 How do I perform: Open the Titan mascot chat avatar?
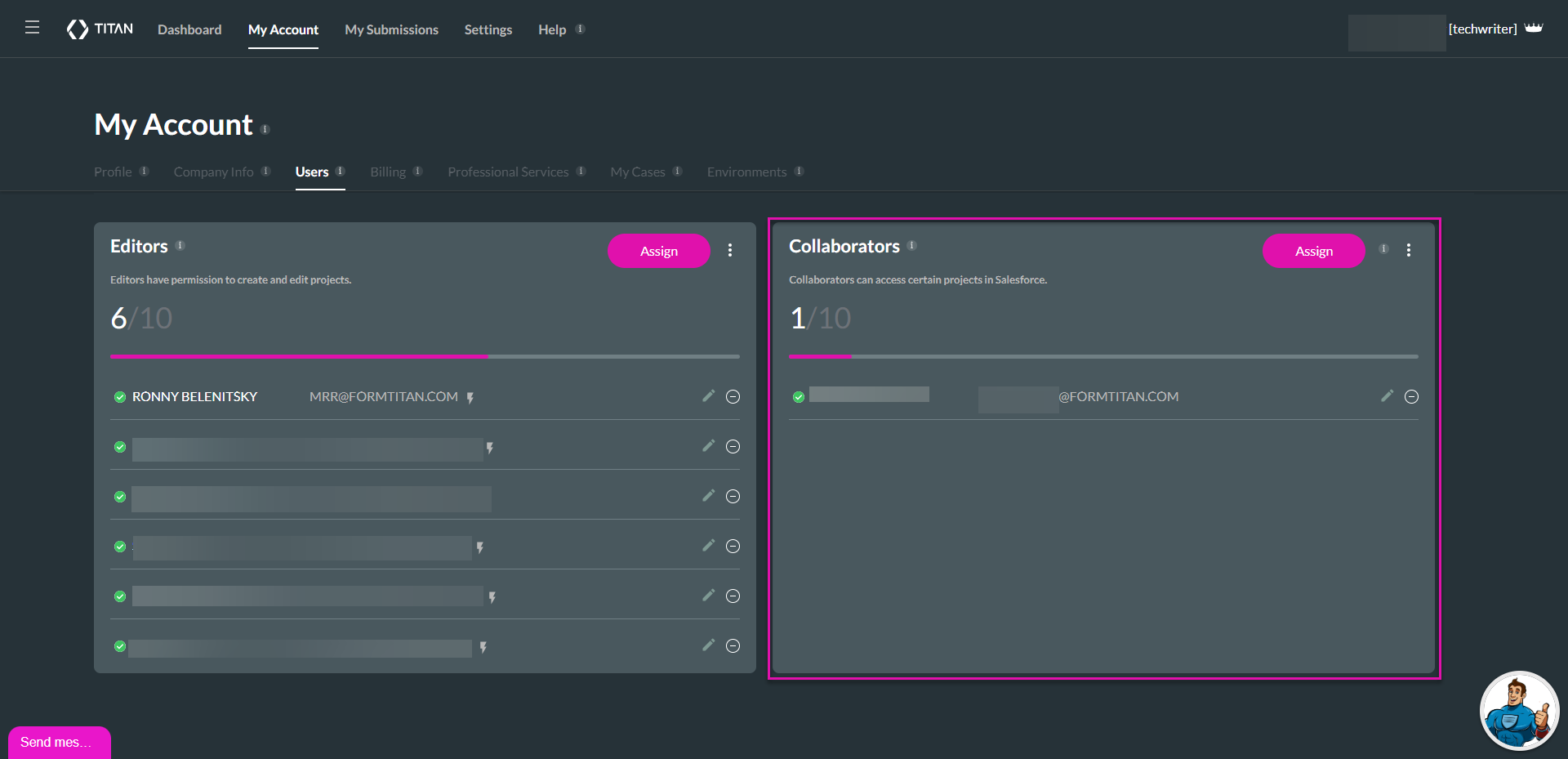[x=1519, y=711]
